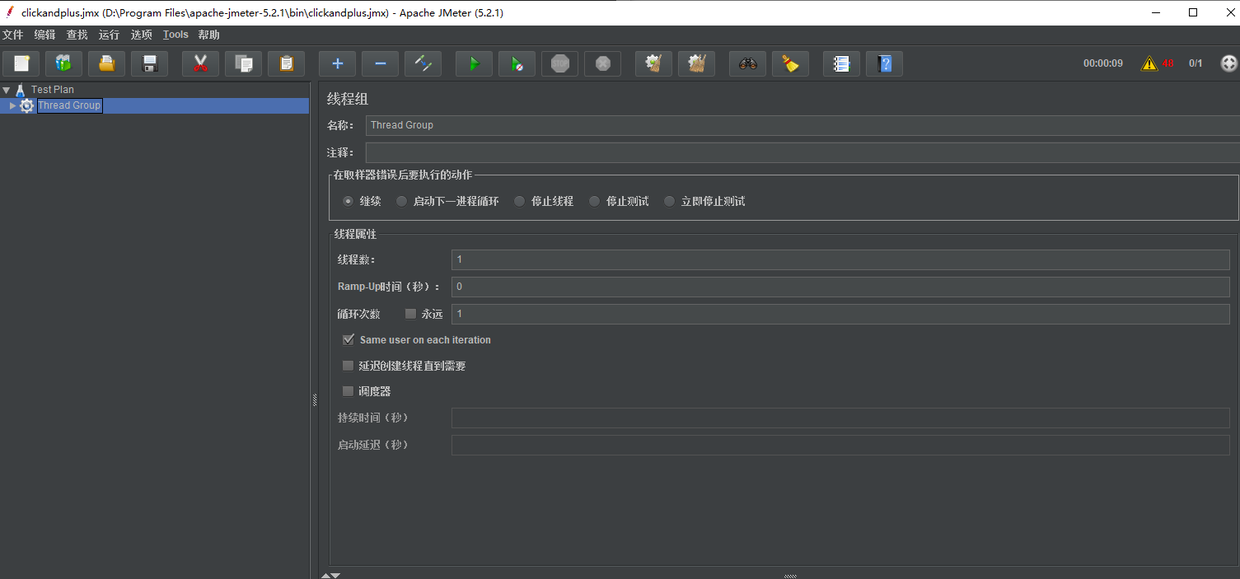Collapse the Test Plan tree node
This screenshot has height=579, width=1240.
(6, 89)
